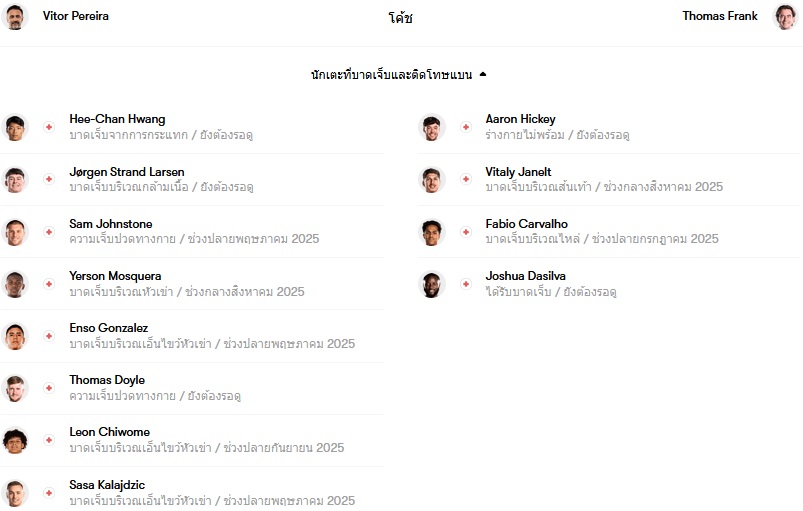Click the injury icon next to Enso Gonzalez

[x=49, y=336]
